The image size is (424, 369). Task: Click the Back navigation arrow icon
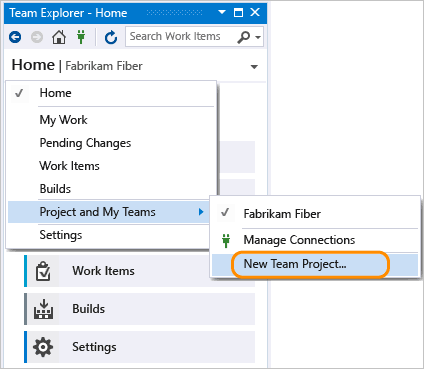point(15,37)
